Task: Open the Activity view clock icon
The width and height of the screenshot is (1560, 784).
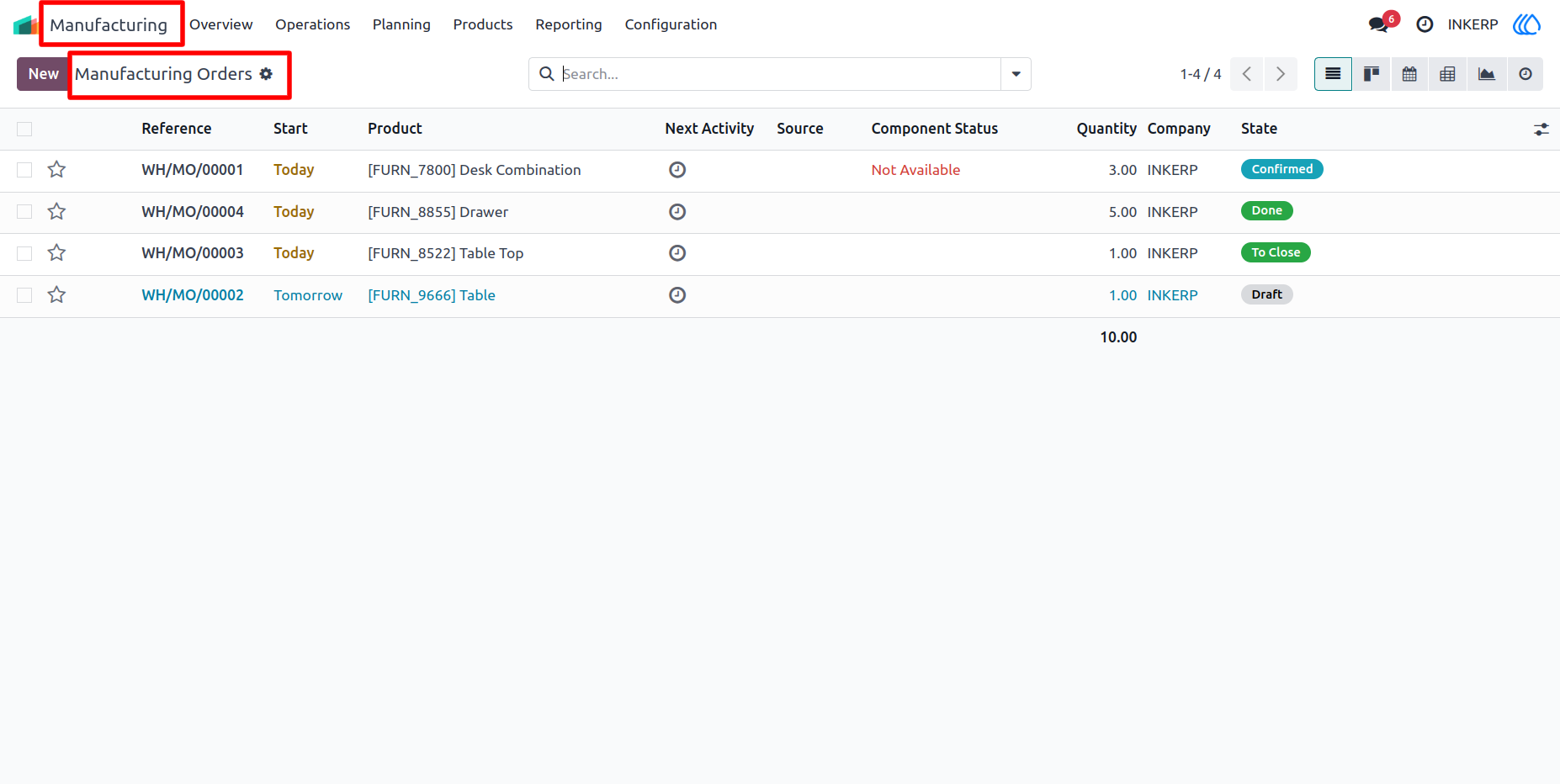Action: click(1525, 74)
